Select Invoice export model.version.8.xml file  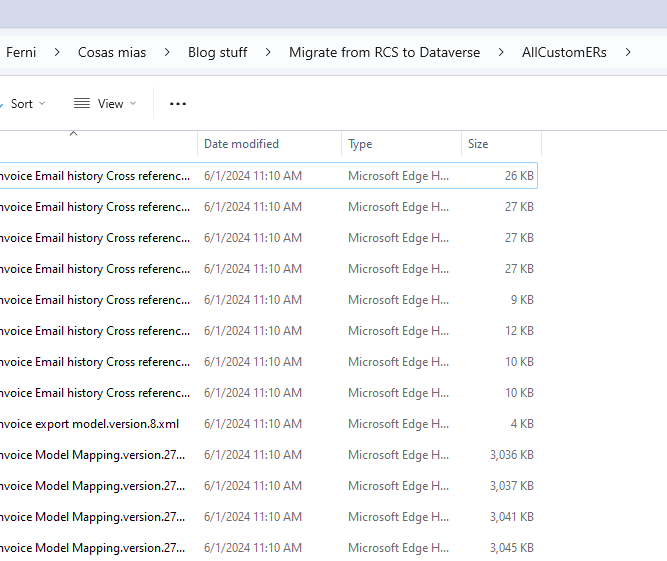click(x=90, y=424)
